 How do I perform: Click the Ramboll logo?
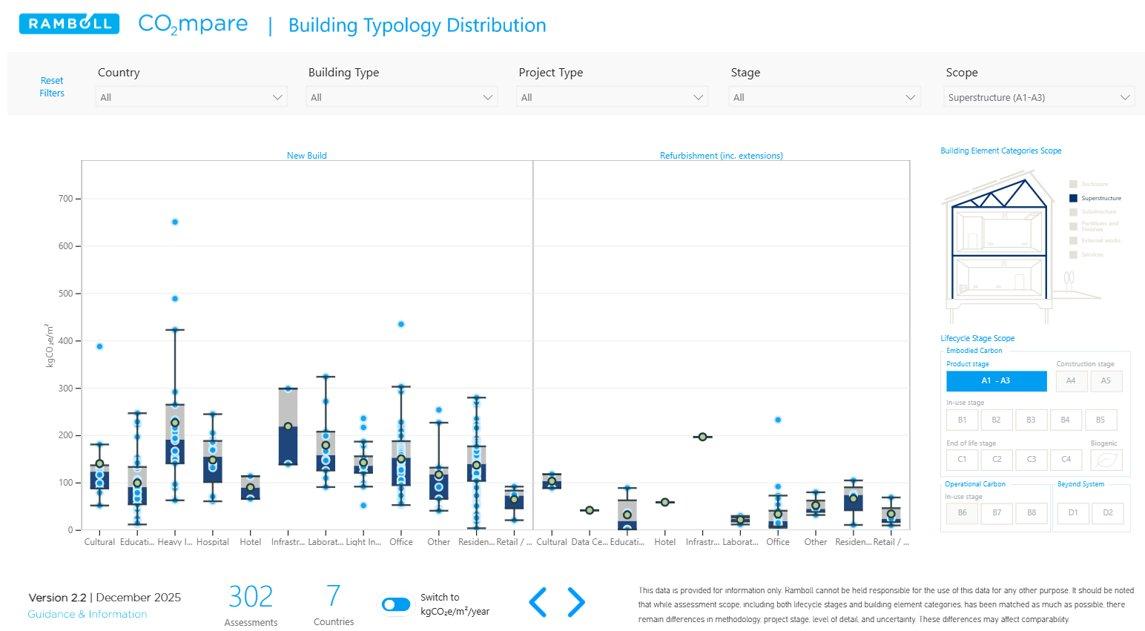69,24
